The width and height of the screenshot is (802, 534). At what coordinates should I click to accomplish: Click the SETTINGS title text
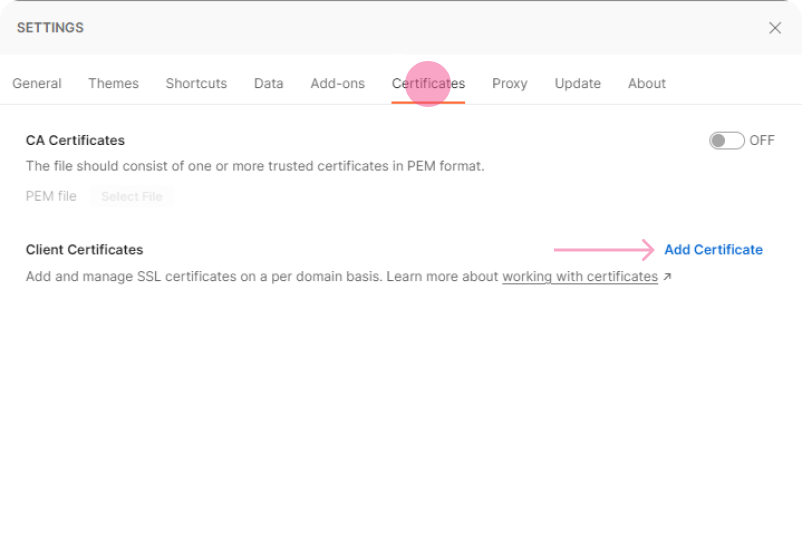(x=50, y=28)
